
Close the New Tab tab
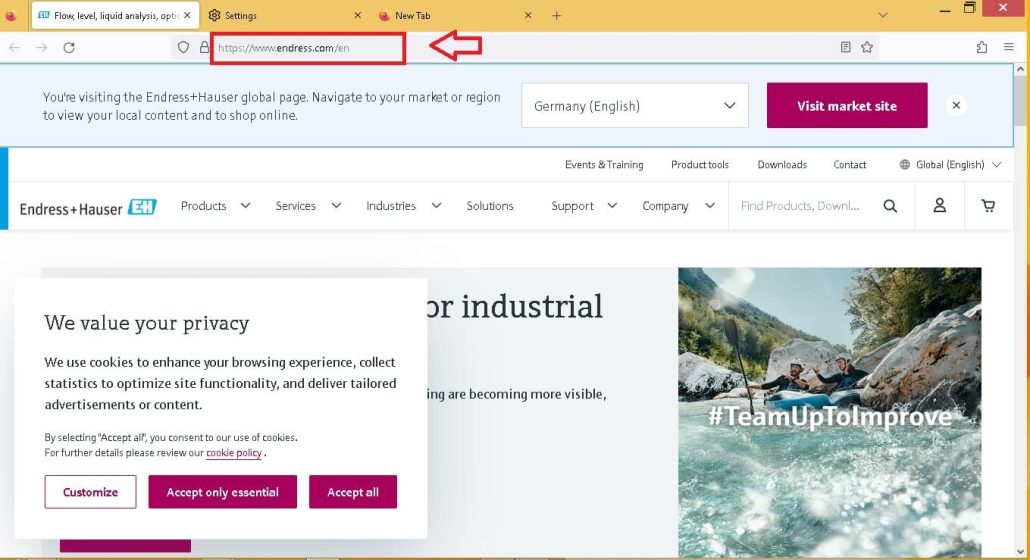[x=528, y=15]
